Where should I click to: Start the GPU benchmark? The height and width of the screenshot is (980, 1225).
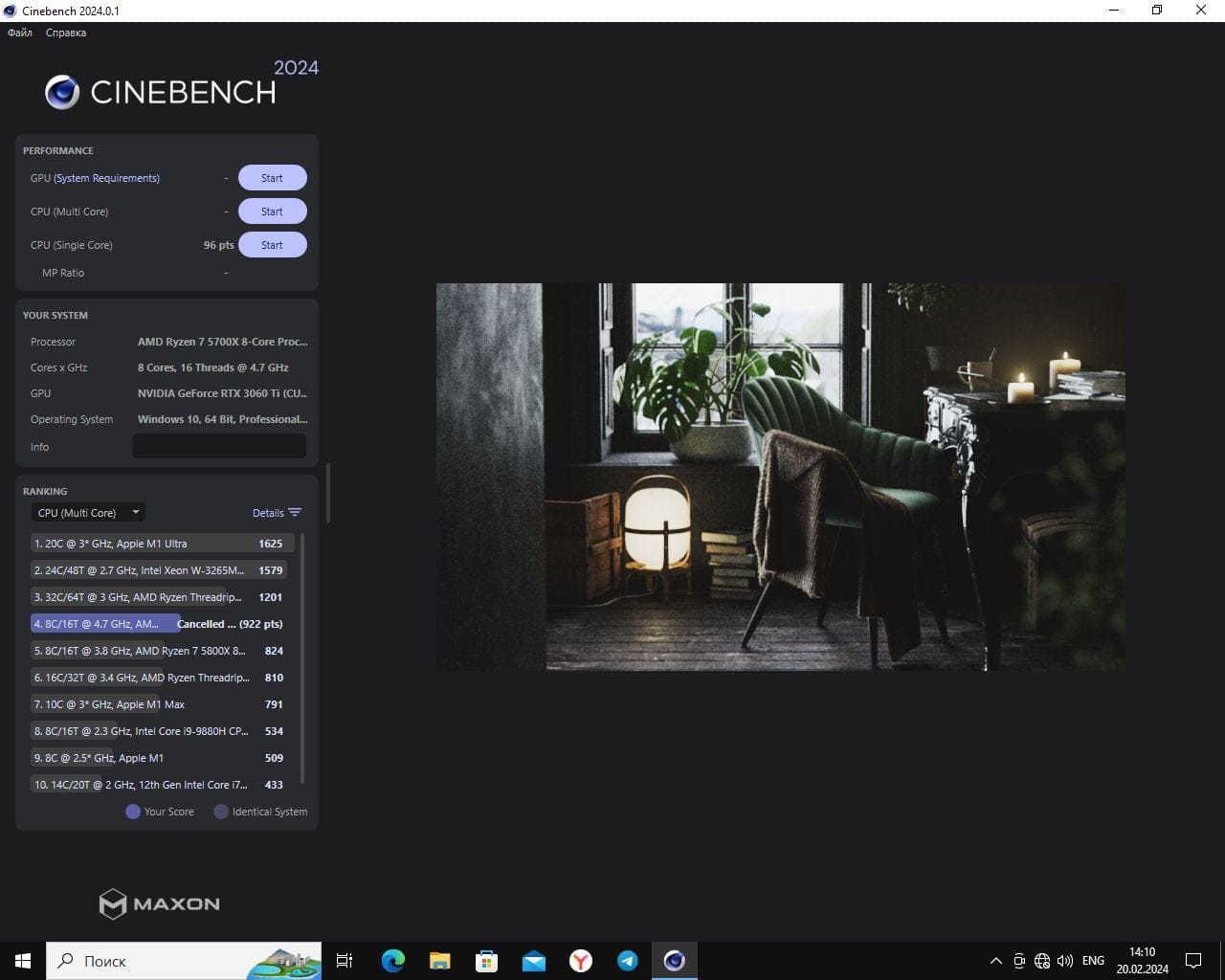click(x=273, y=178)
